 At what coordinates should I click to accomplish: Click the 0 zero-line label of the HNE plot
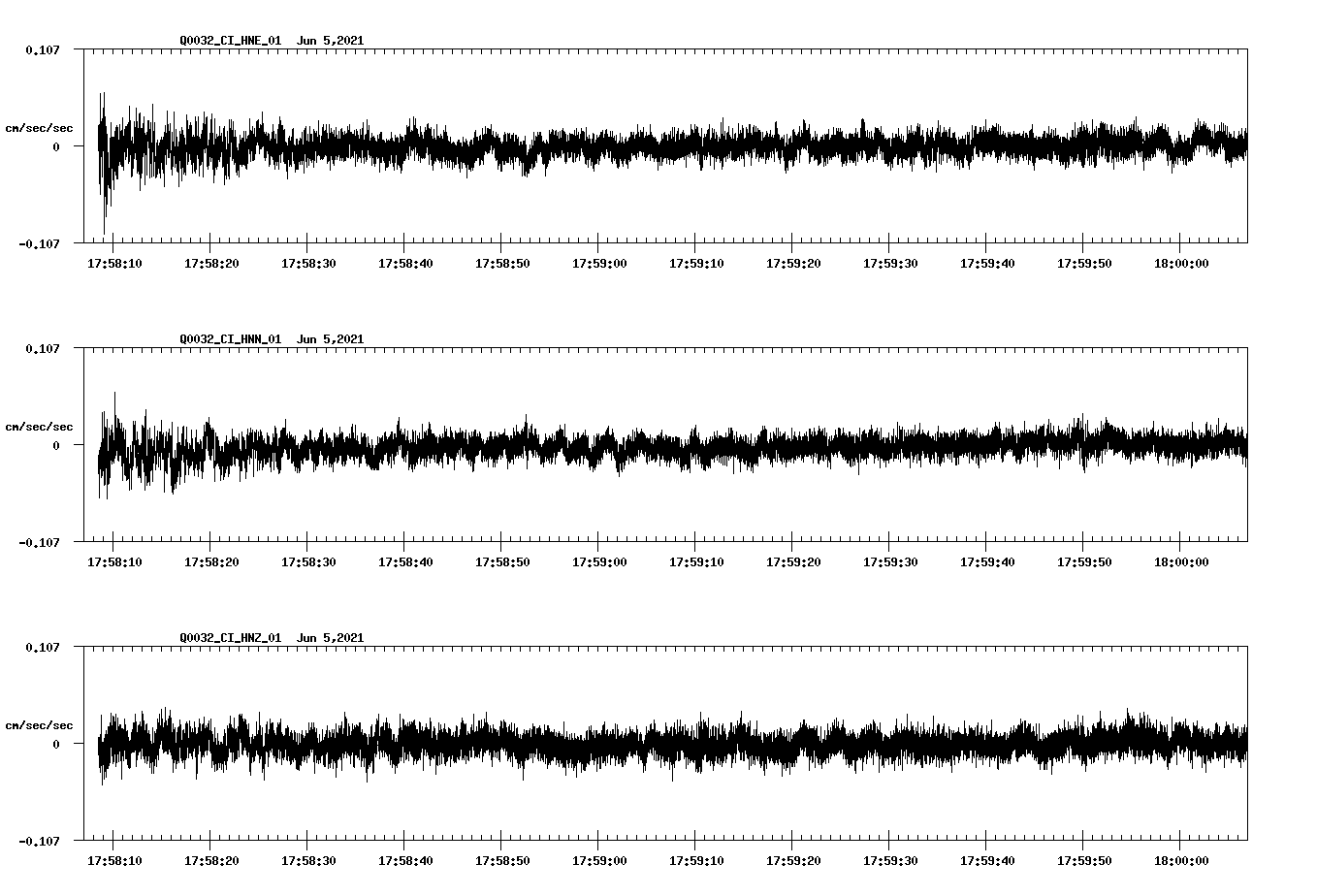(x=56, y=146)
